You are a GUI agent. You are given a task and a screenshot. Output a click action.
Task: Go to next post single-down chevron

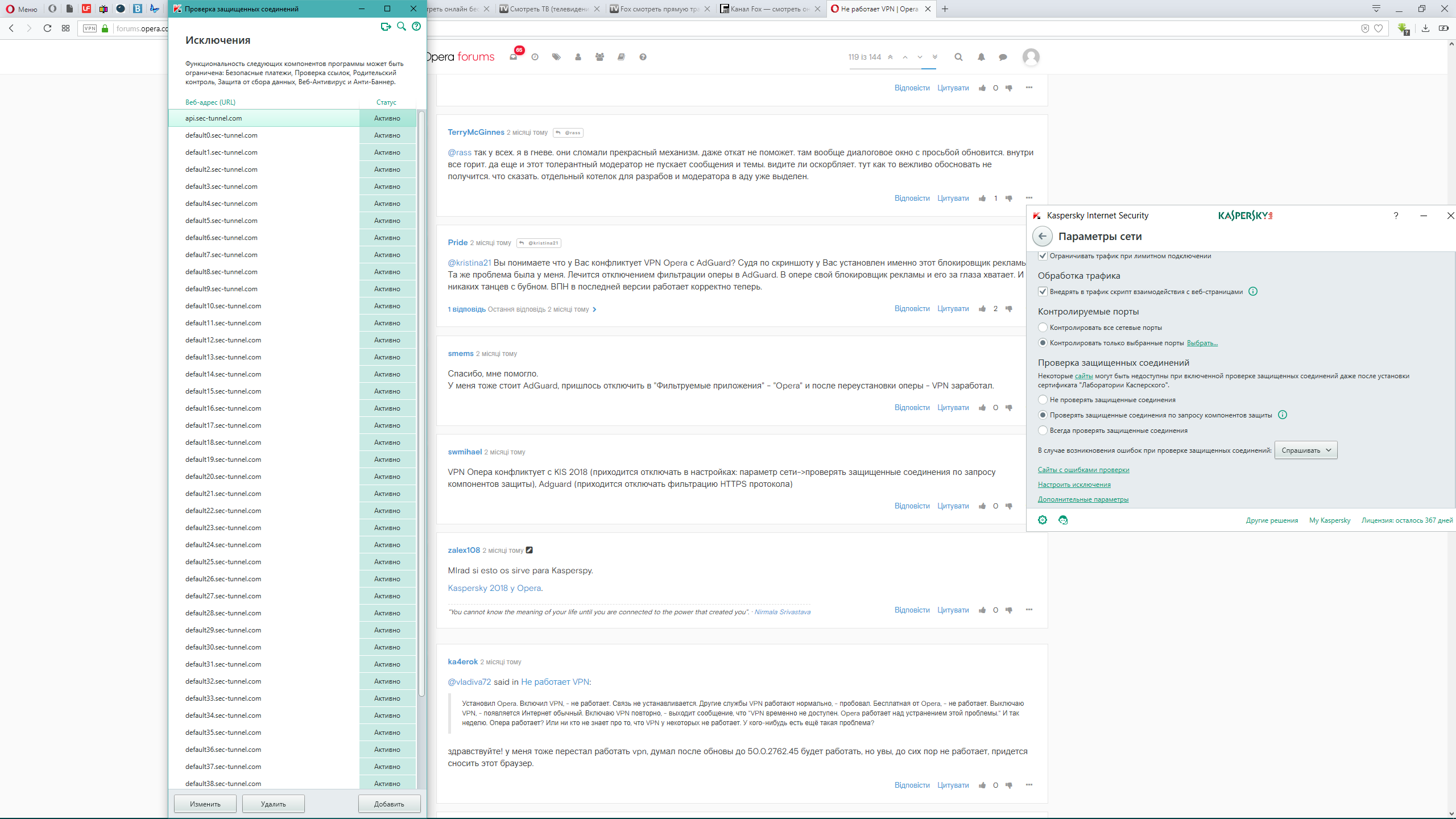(x=920, y=57)
